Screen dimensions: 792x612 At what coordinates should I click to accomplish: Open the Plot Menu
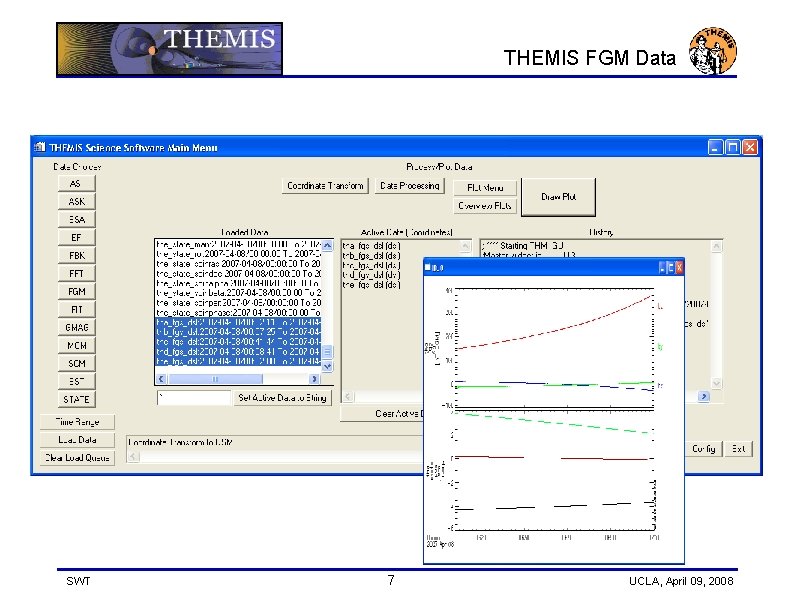[x=485, y=188]
